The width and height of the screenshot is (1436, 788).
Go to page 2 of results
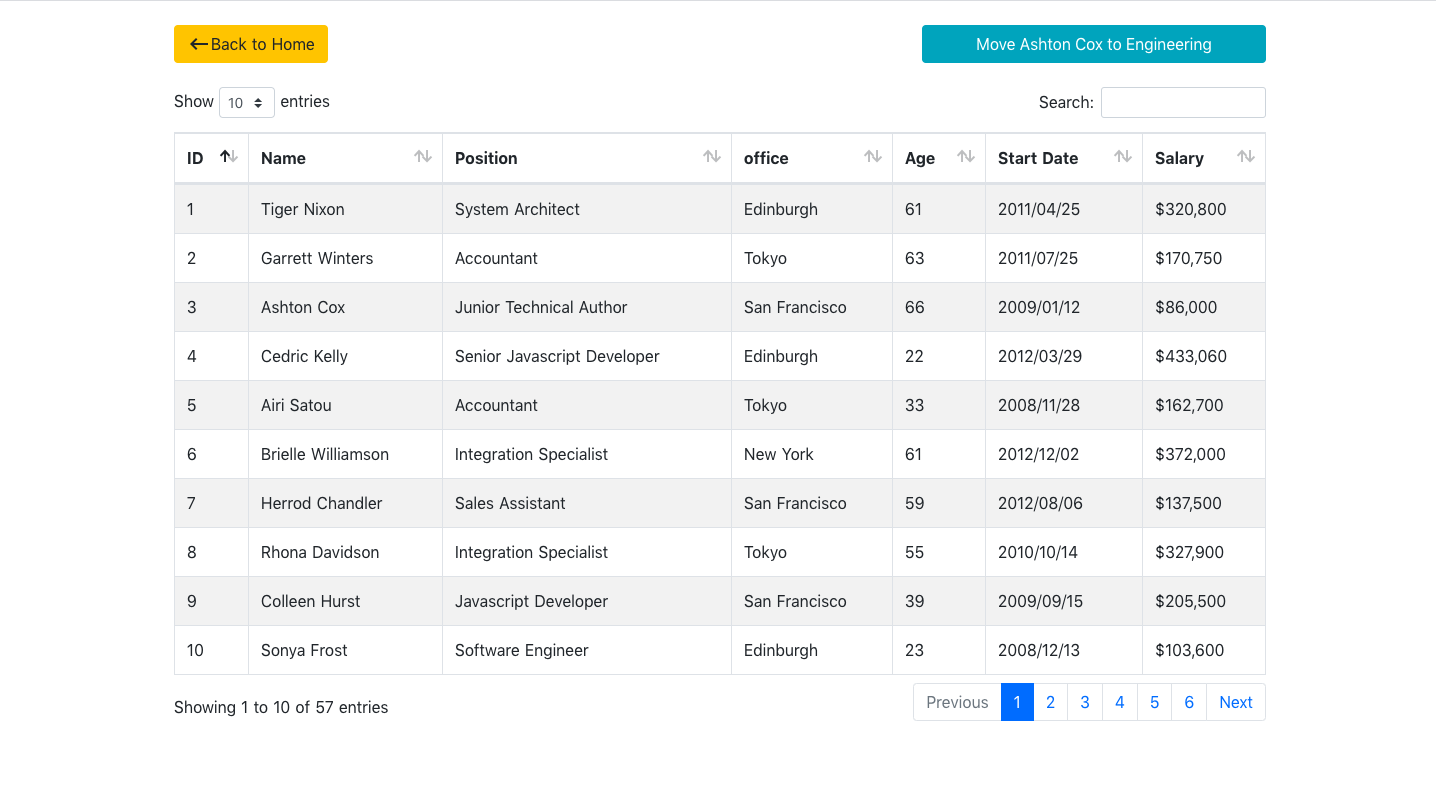pos(1050,702)
